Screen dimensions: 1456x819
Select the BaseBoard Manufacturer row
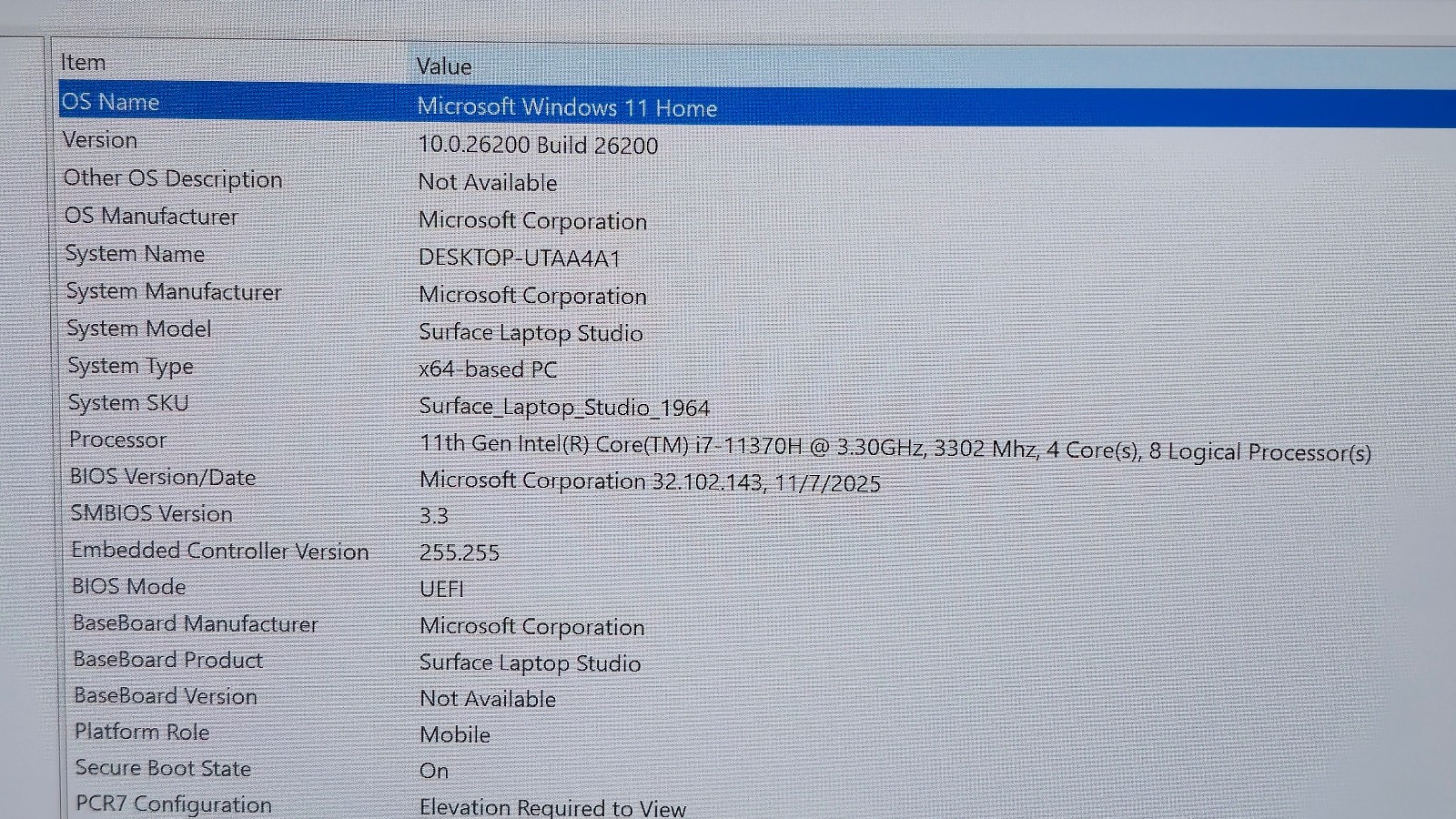(x=196, y=623)
